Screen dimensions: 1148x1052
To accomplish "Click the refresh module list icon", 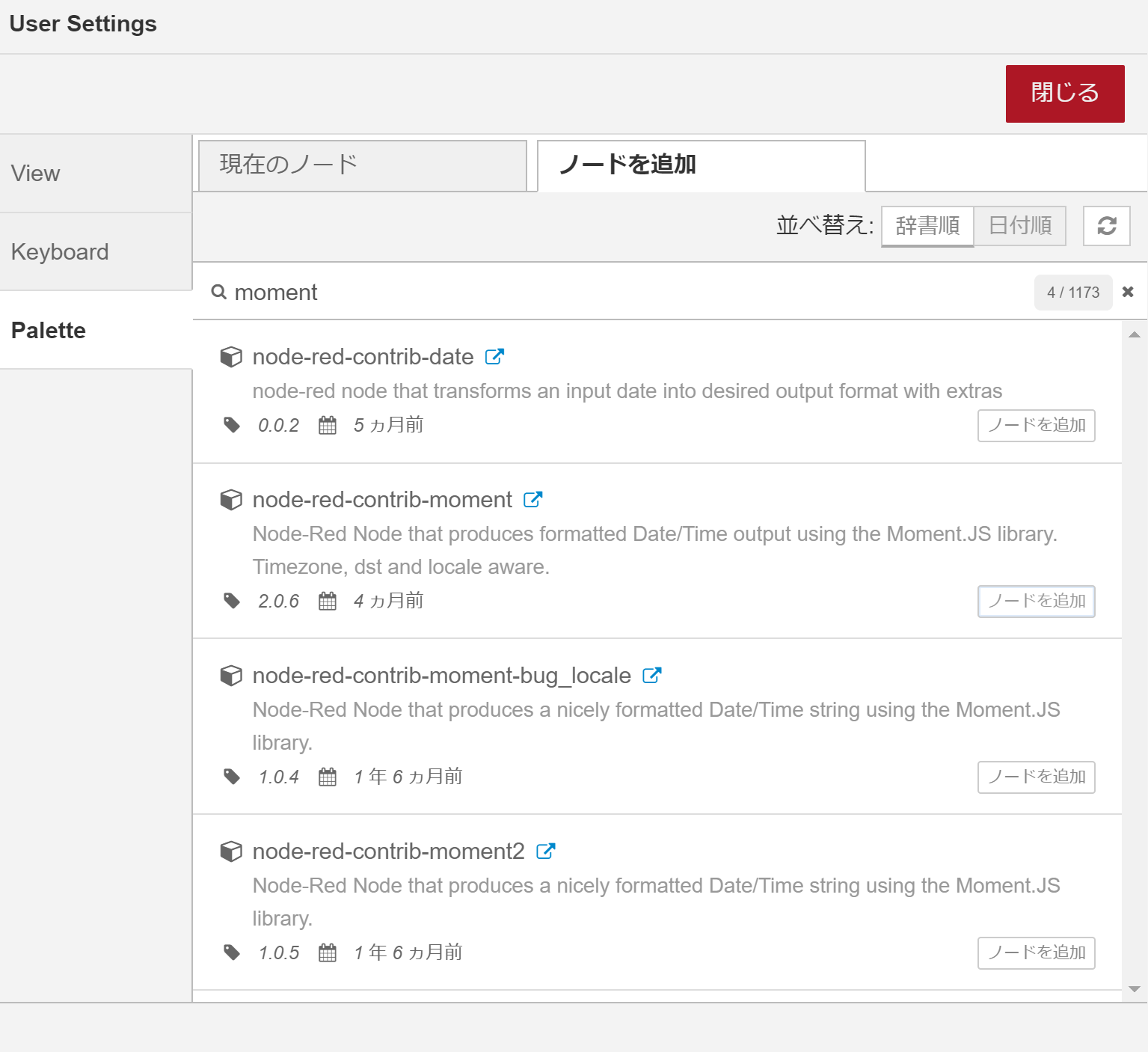I will click(x=1107, y=226).
